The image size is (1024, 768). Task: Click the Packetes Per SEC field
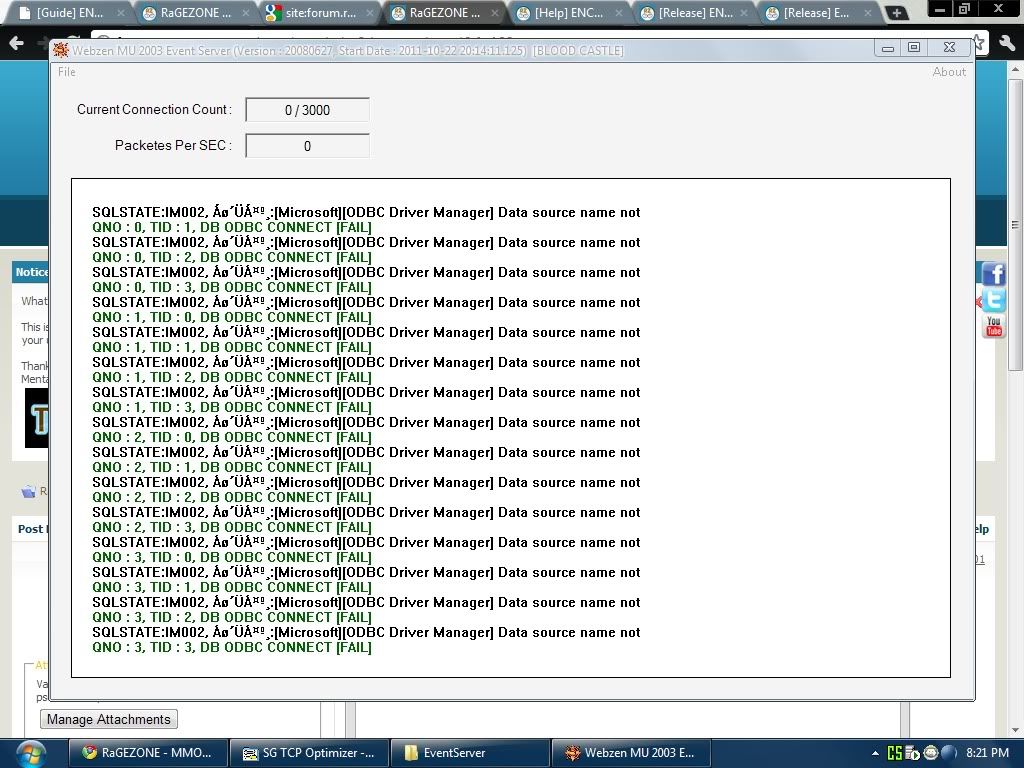(307, 146)
